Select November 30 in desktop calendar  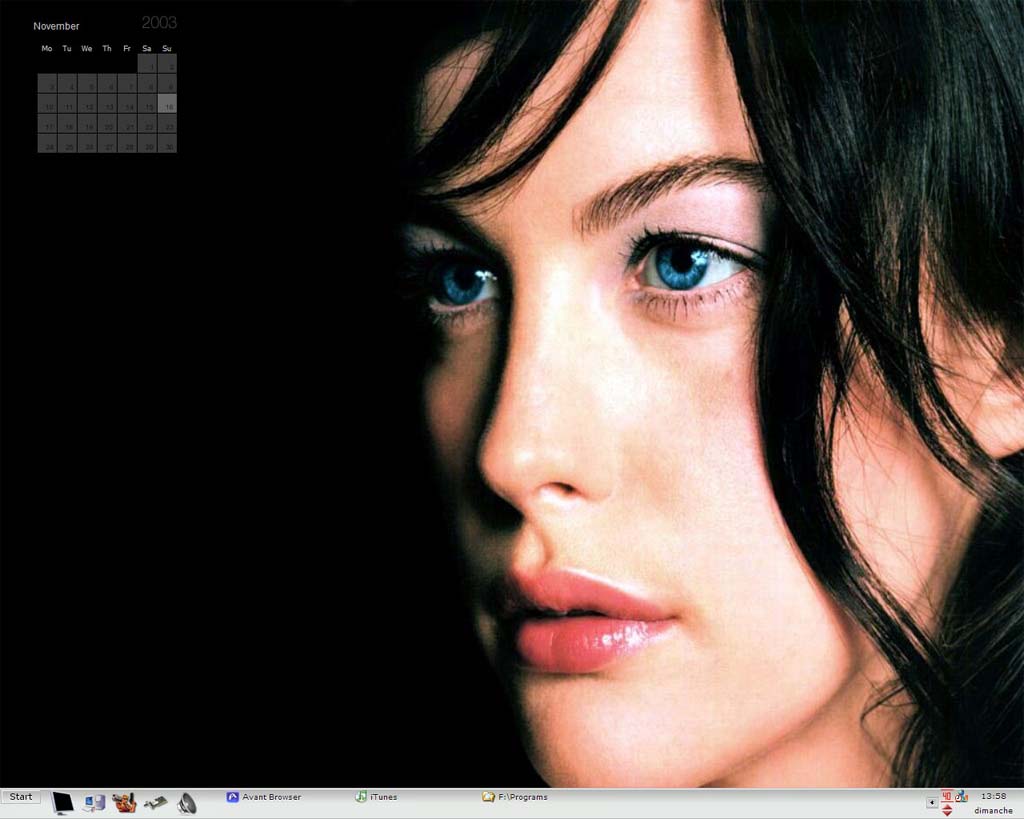167,144
